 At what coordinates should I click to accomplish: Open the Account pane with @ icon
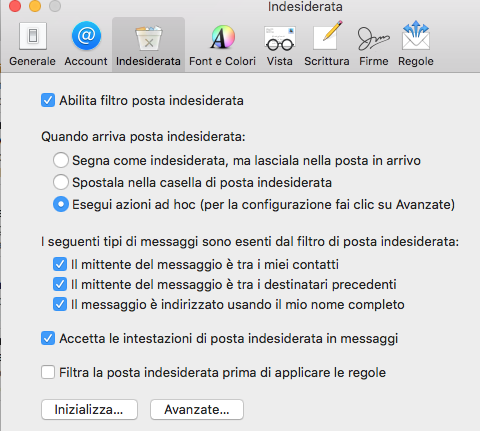86,36
